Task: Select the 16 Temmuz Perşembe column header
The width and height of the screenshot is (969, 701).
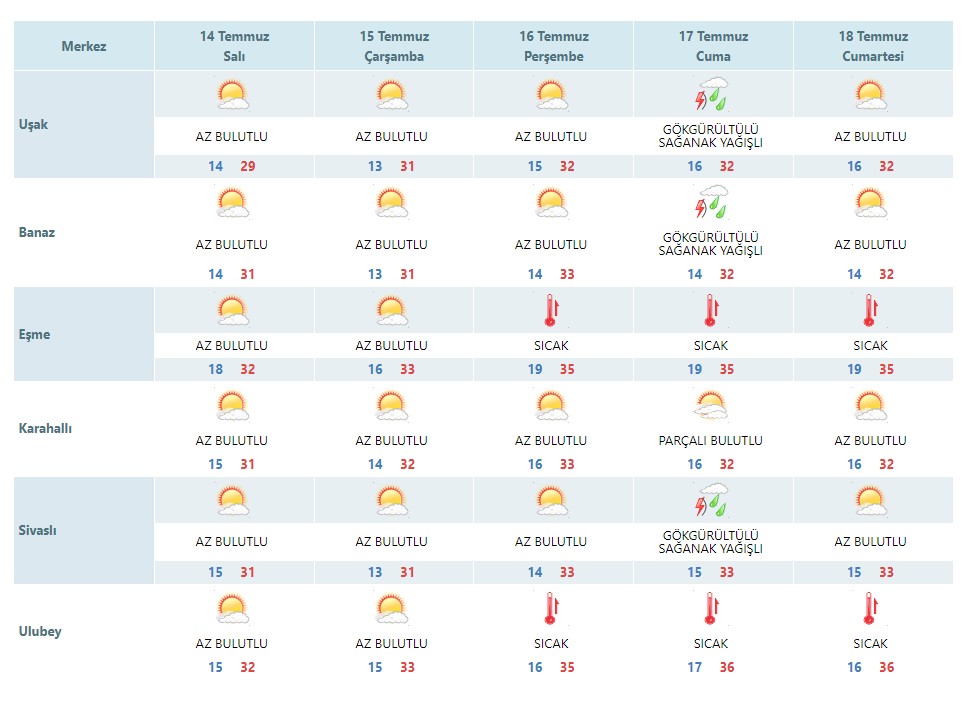Action: [554, 46]
